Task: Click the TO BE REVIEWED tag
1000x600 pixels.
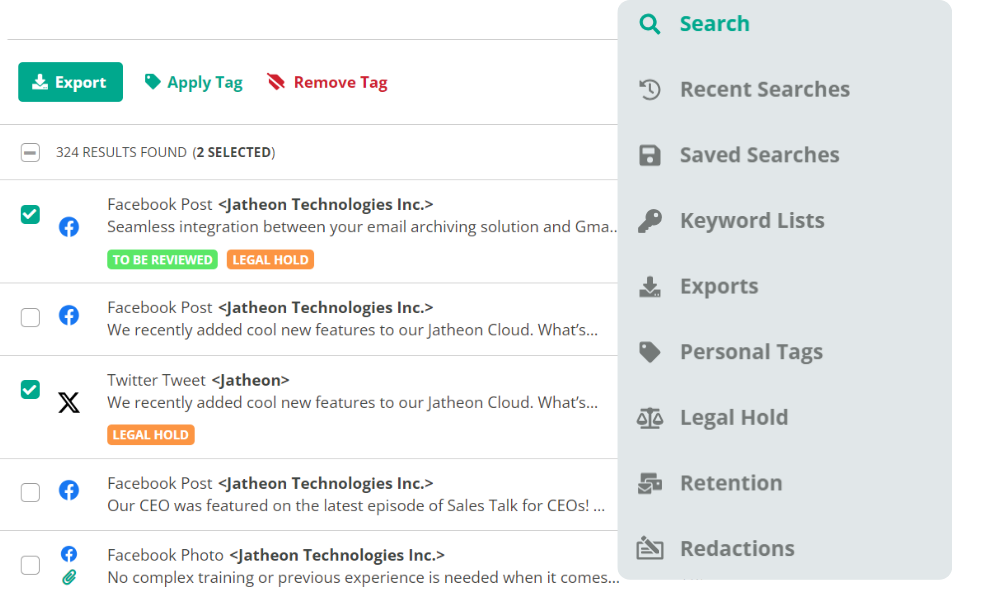Action: (162, 260)
